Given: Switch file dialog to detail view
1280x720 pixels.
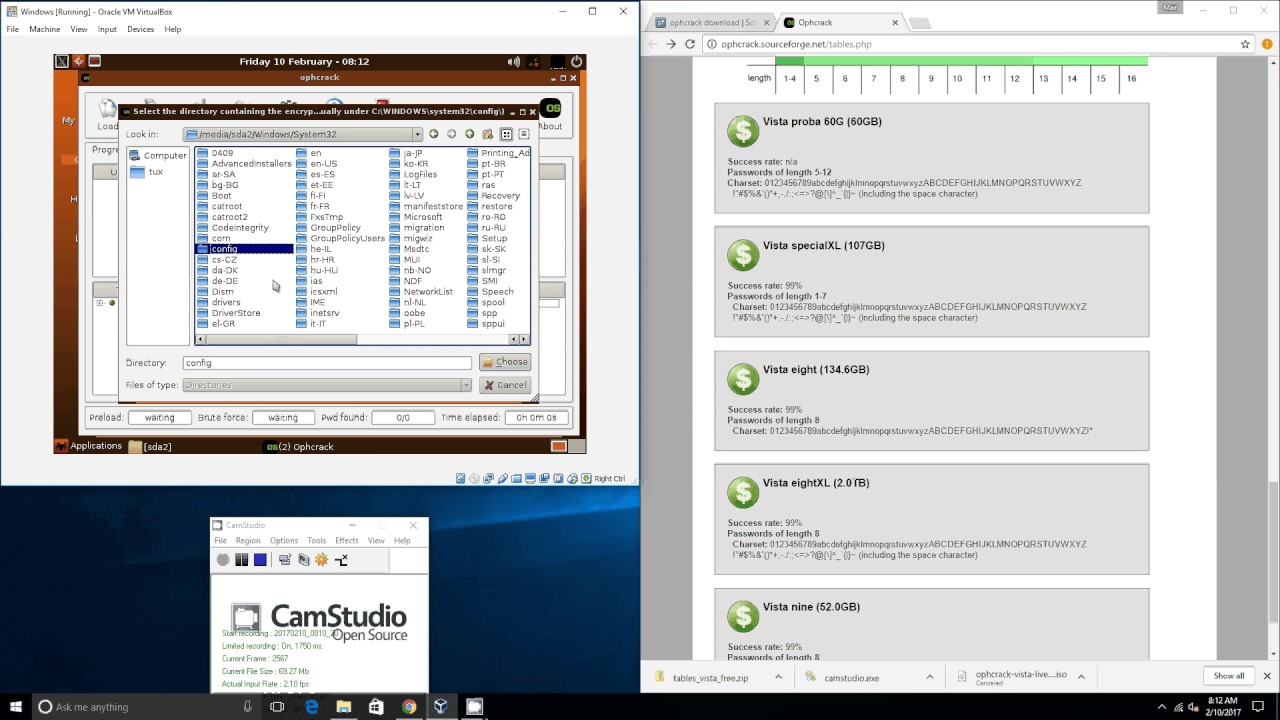Looking at the screenshot, I should 523,134.
